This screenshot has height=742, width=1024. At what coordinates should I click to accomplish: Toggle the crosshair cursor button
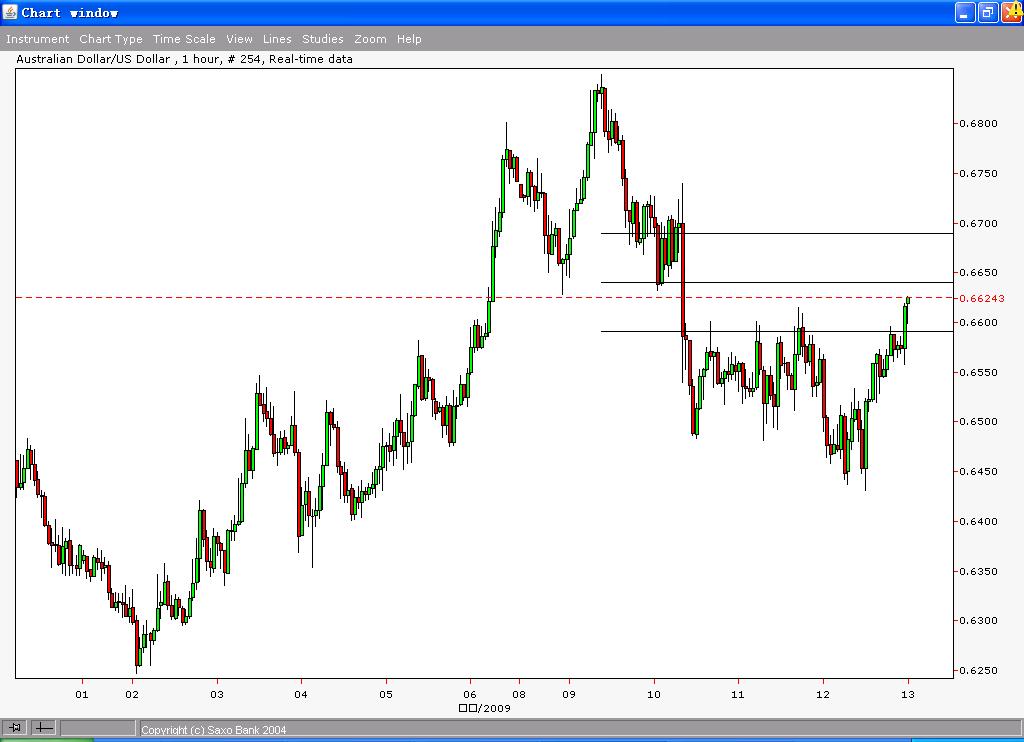pos(44,727)
